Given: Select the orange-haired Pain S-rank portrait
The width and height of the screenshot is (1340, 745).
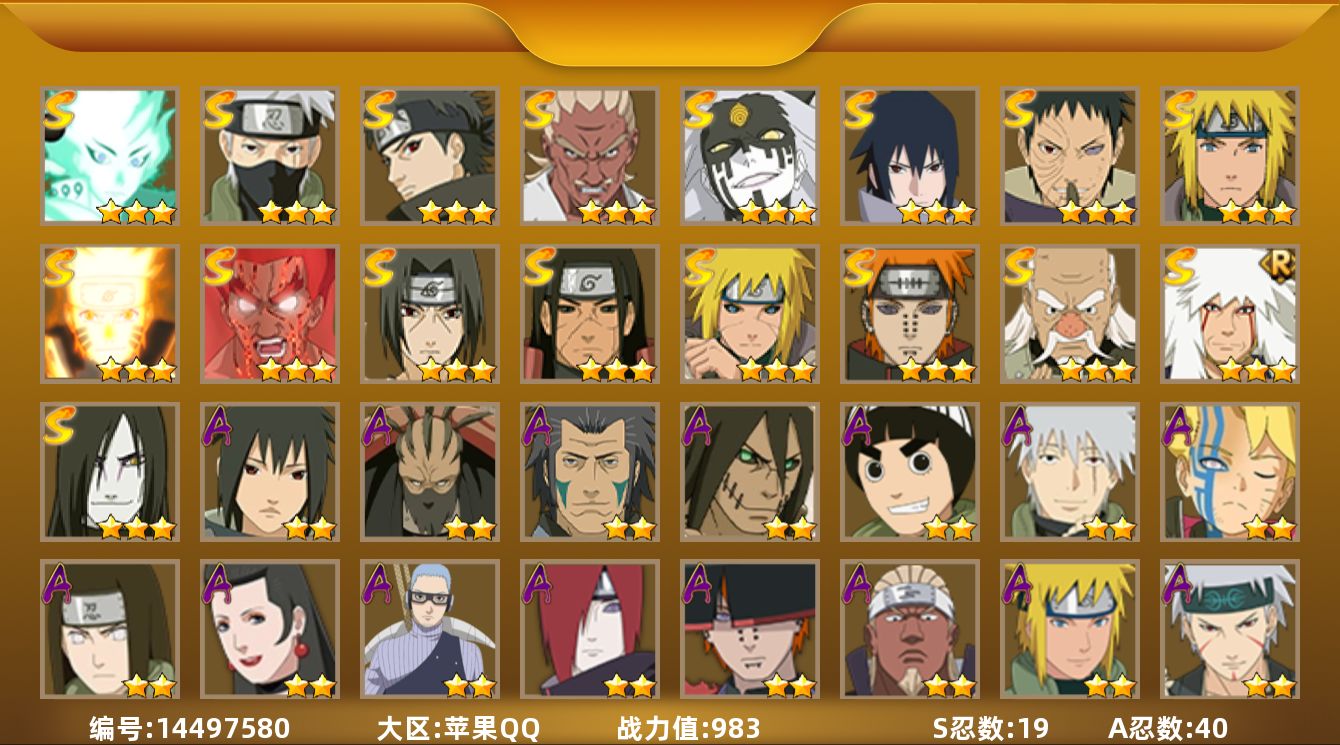Looking at the screenshot, I should click(909, 314).
